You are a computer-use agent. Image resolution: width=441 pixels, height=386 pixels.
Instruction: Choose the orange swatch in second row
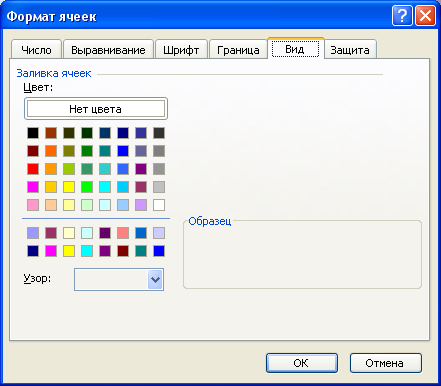(51, 151)
